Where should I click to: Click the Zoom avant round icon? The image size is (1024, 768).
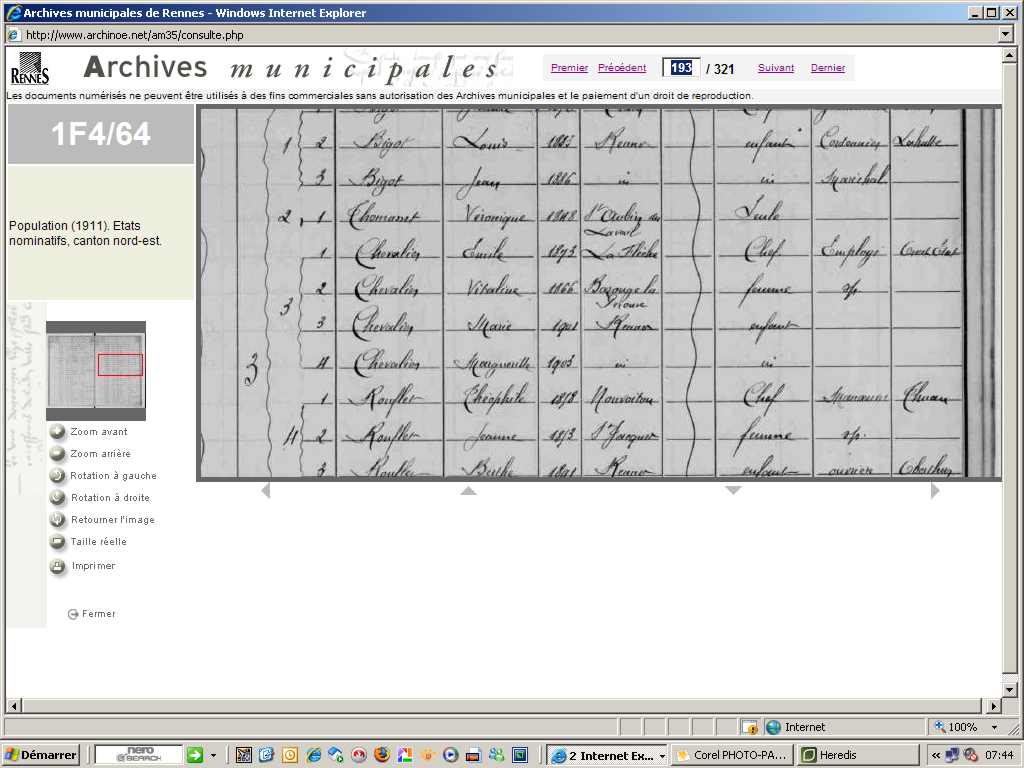point(58,432)
